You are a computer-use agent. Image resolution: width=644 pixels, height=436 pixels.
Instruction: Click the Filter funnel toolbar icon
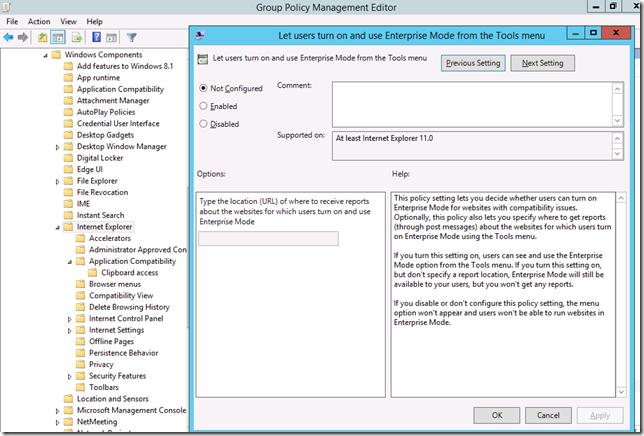click(x=131, y=38)
